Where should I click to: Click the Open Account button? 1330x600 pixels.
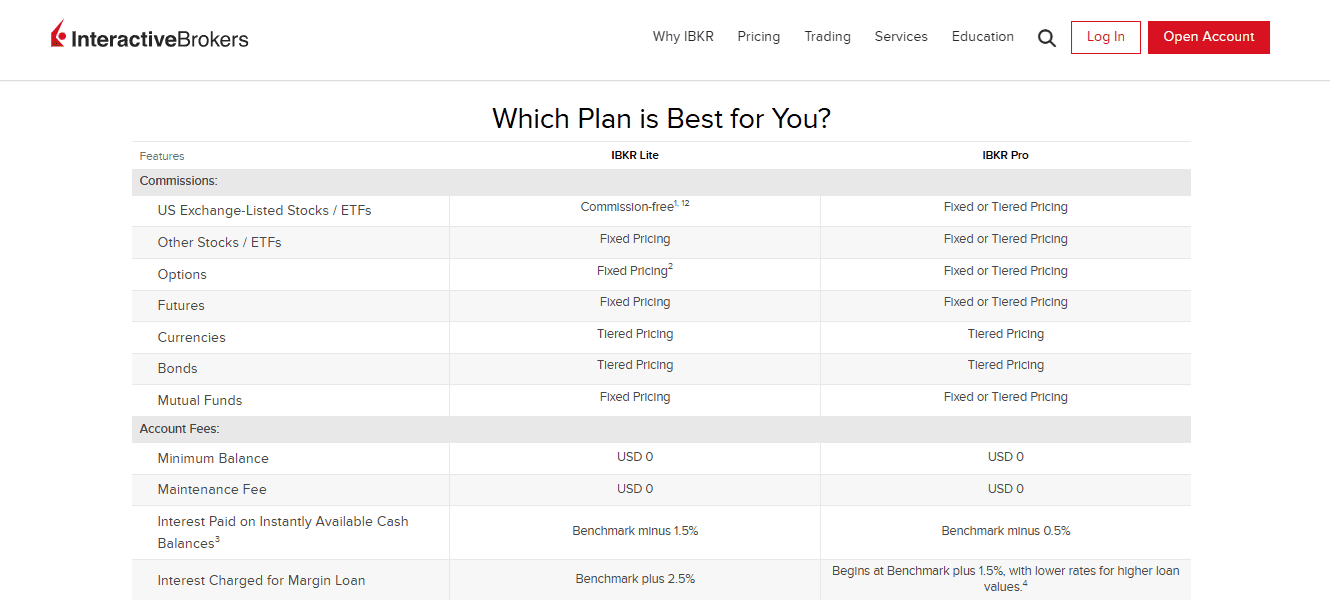[1208, 37]
